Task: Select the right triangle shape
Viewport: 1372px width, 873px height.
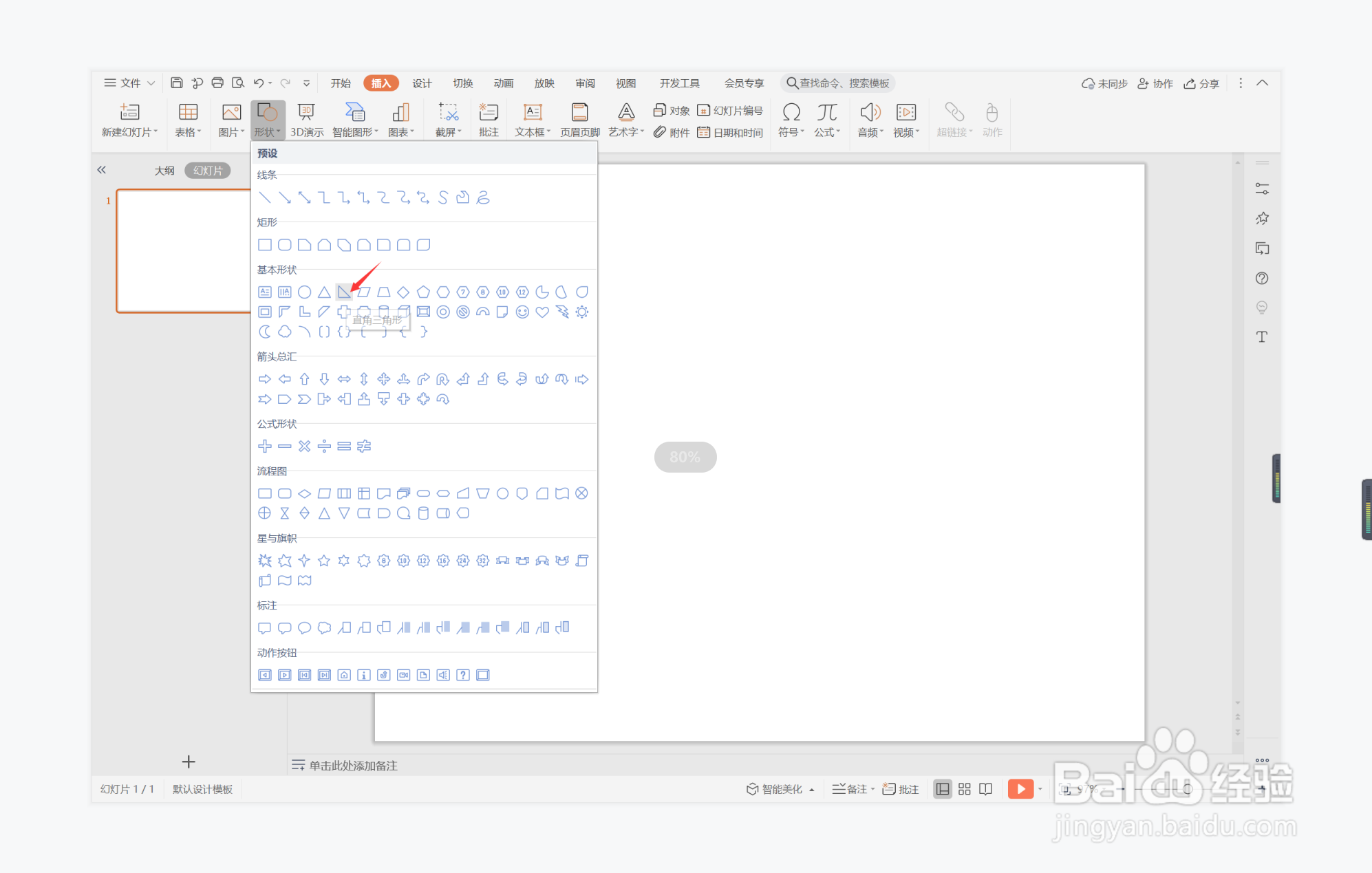Action: (x=344, y=292)
